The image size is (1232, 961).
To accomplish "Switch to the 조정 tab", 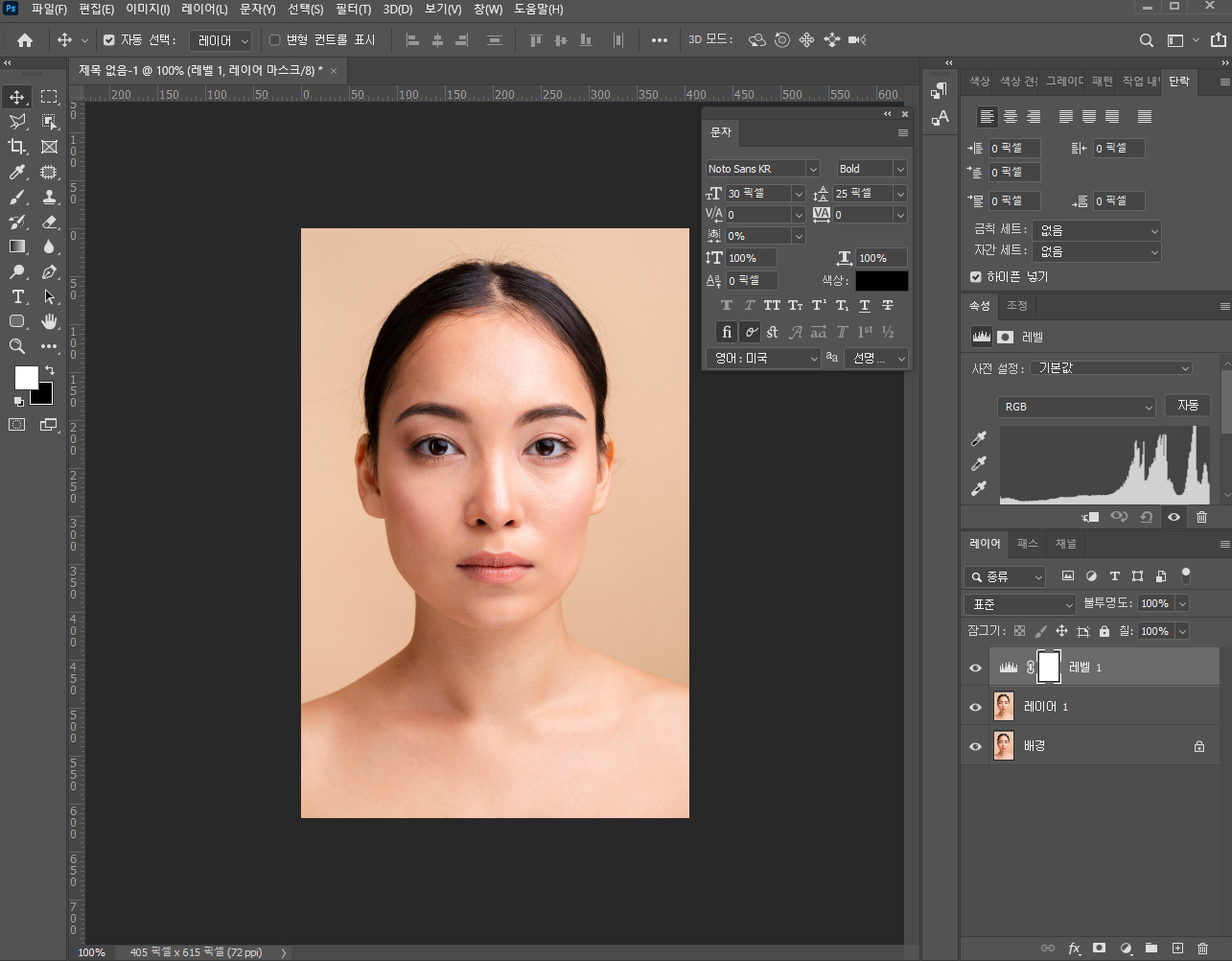I will (x=1017, y=306).
